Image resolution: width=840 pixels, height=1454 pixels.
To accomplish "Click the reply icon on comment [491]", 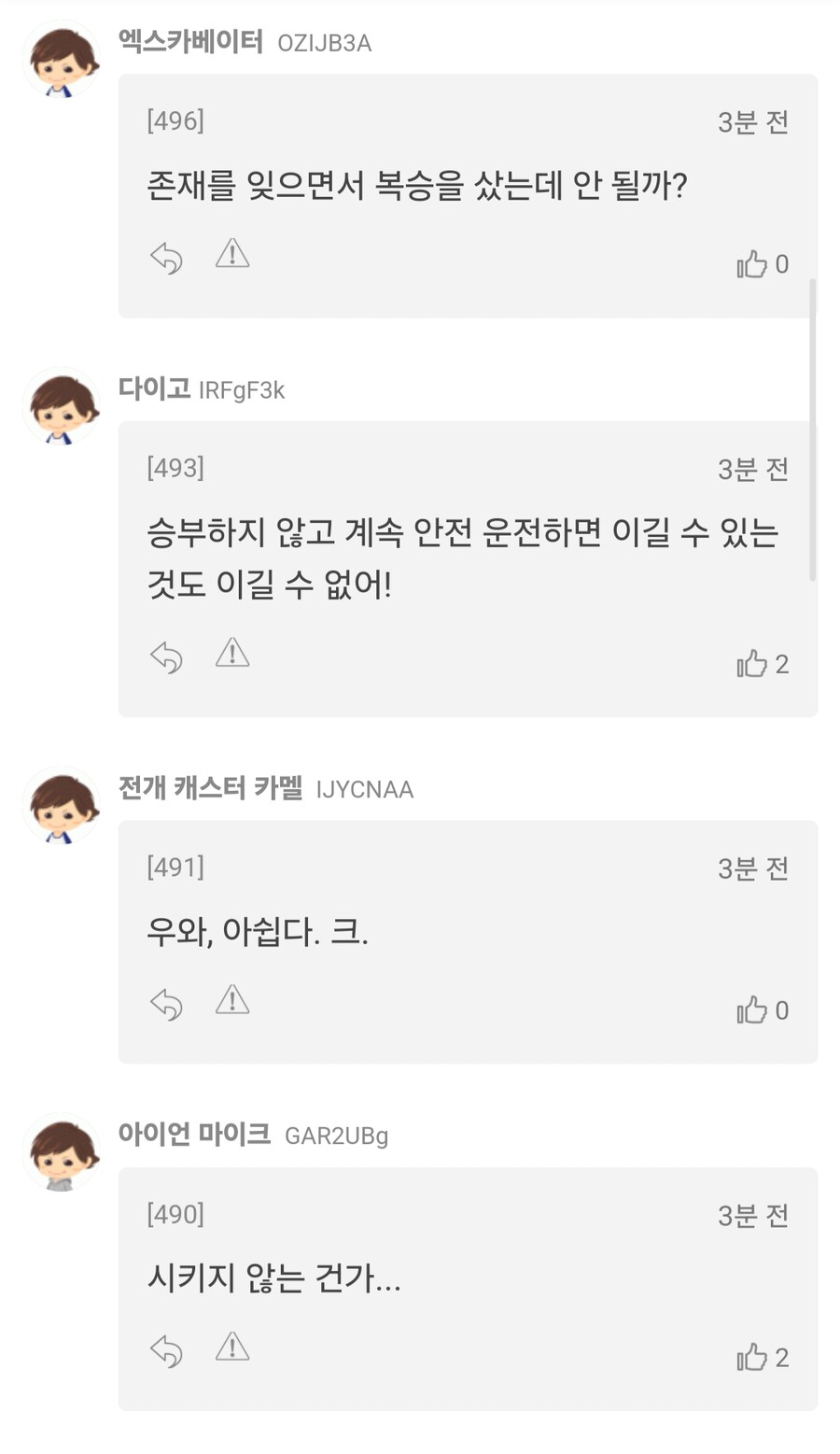I will click(x=166, y=1005).
